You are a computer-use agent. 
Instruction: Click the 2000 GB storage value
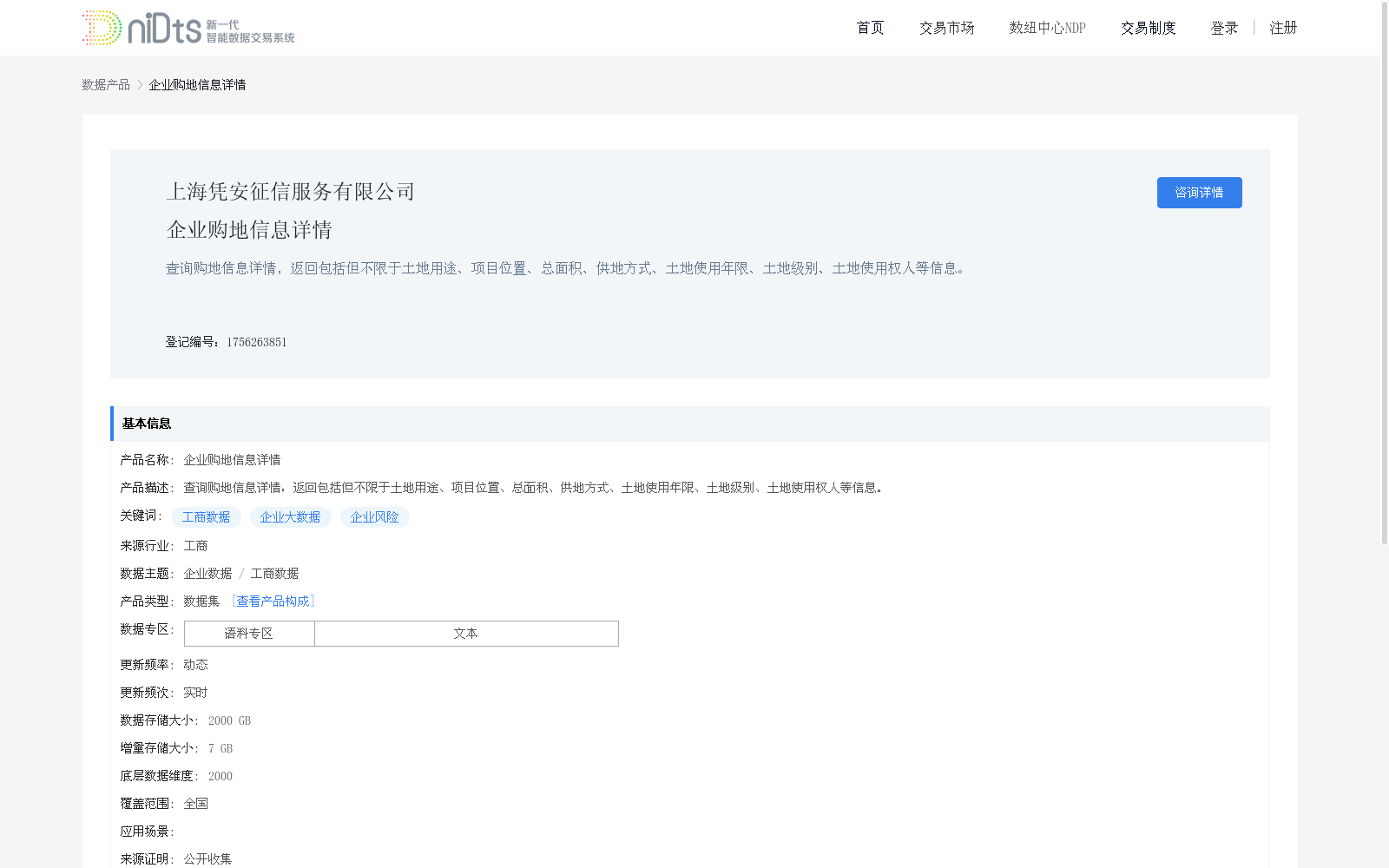(x=229, y=720)
